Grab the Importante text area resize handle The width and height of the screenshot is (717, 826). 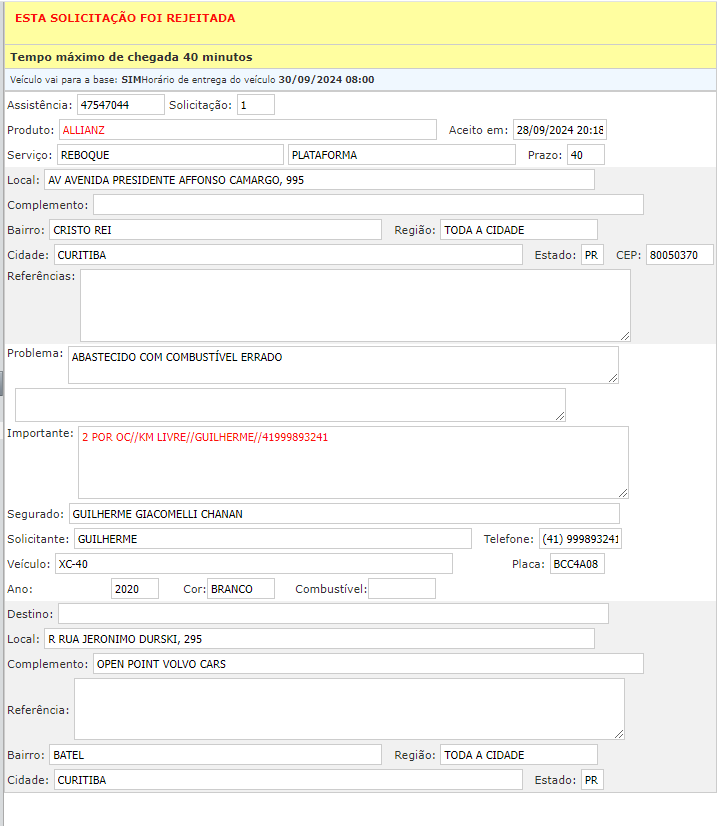(623, 492)
